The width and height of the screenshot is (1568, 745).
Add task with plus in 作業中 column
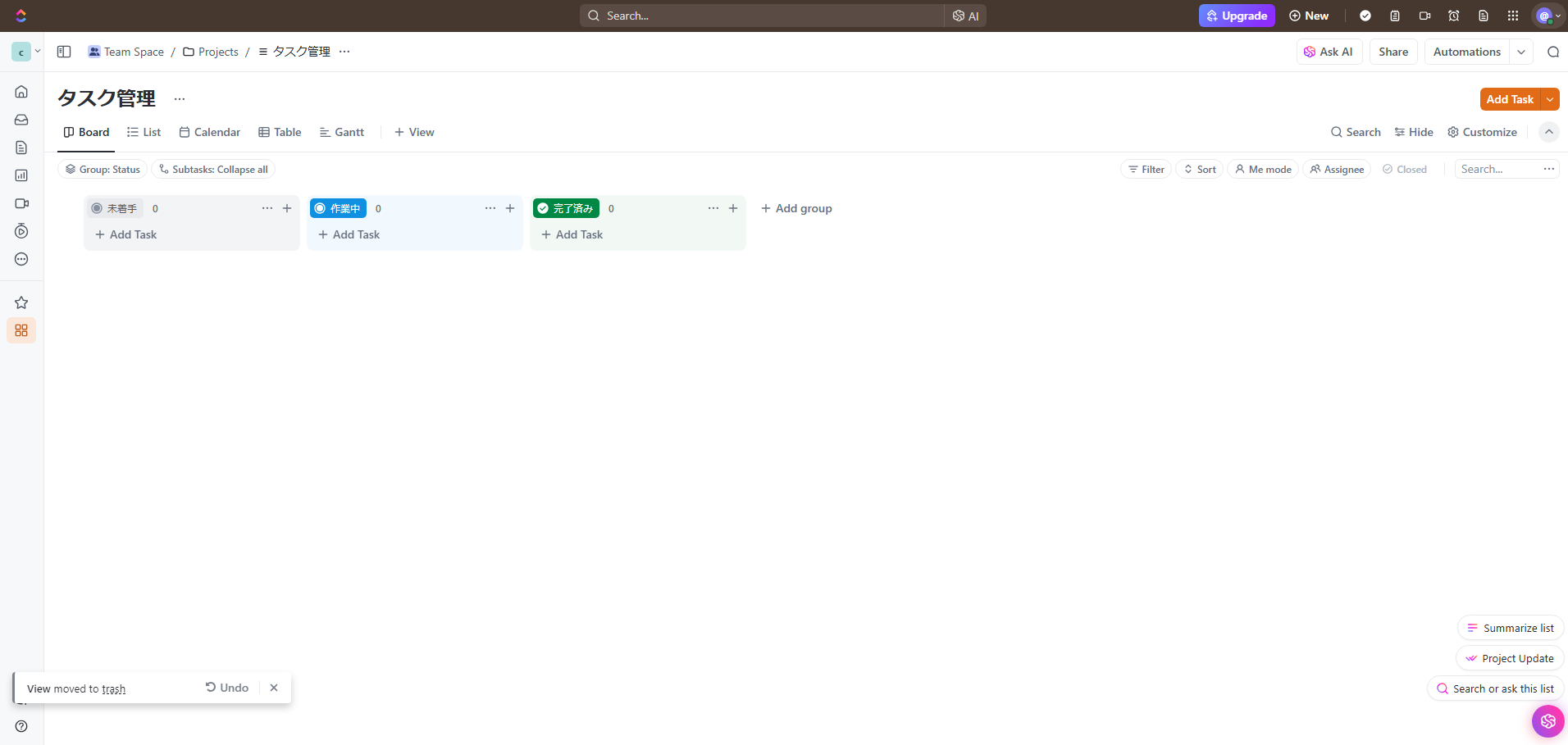tap(510, 208)
